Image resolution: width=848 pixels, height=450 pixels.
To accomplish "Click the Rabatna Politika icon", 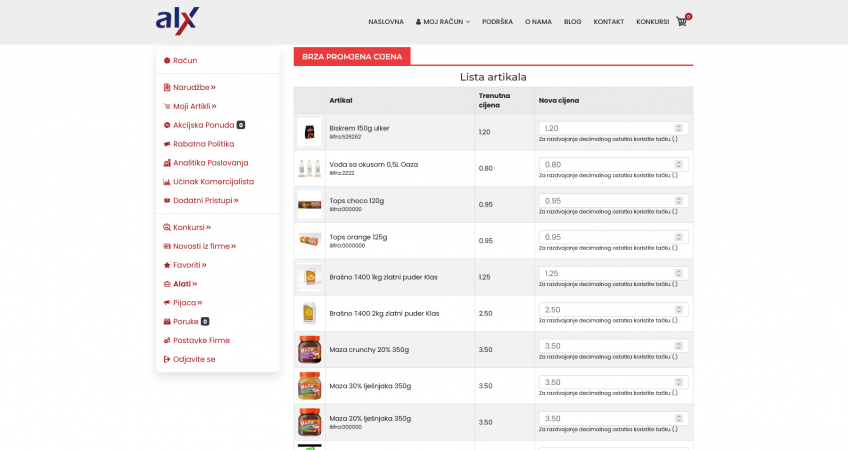I will tap(167, 144).
